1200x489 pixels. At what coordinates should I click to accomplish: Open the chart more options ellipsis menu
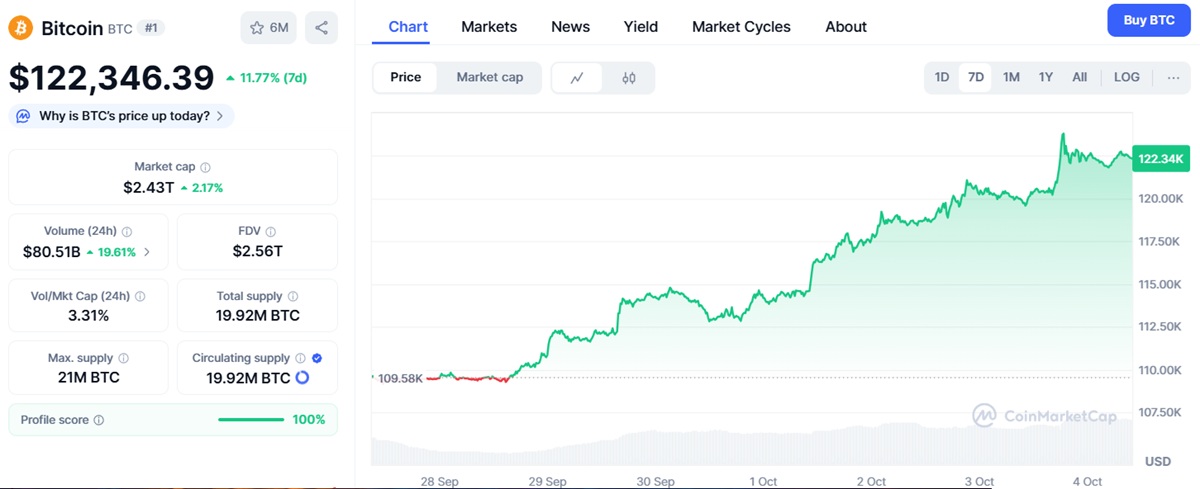1173,77
